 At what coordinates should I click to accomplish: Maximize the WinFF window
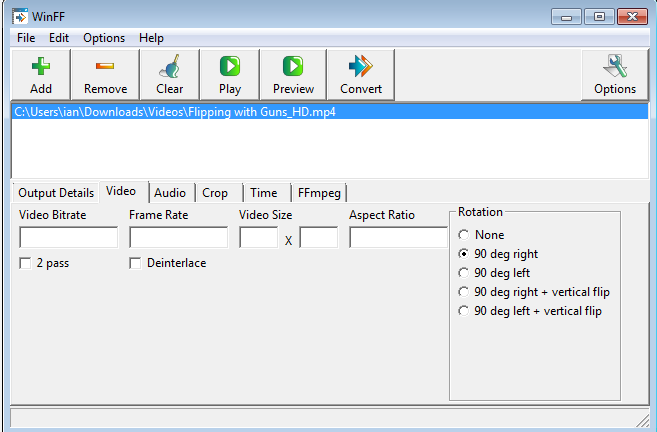(599, 17)
